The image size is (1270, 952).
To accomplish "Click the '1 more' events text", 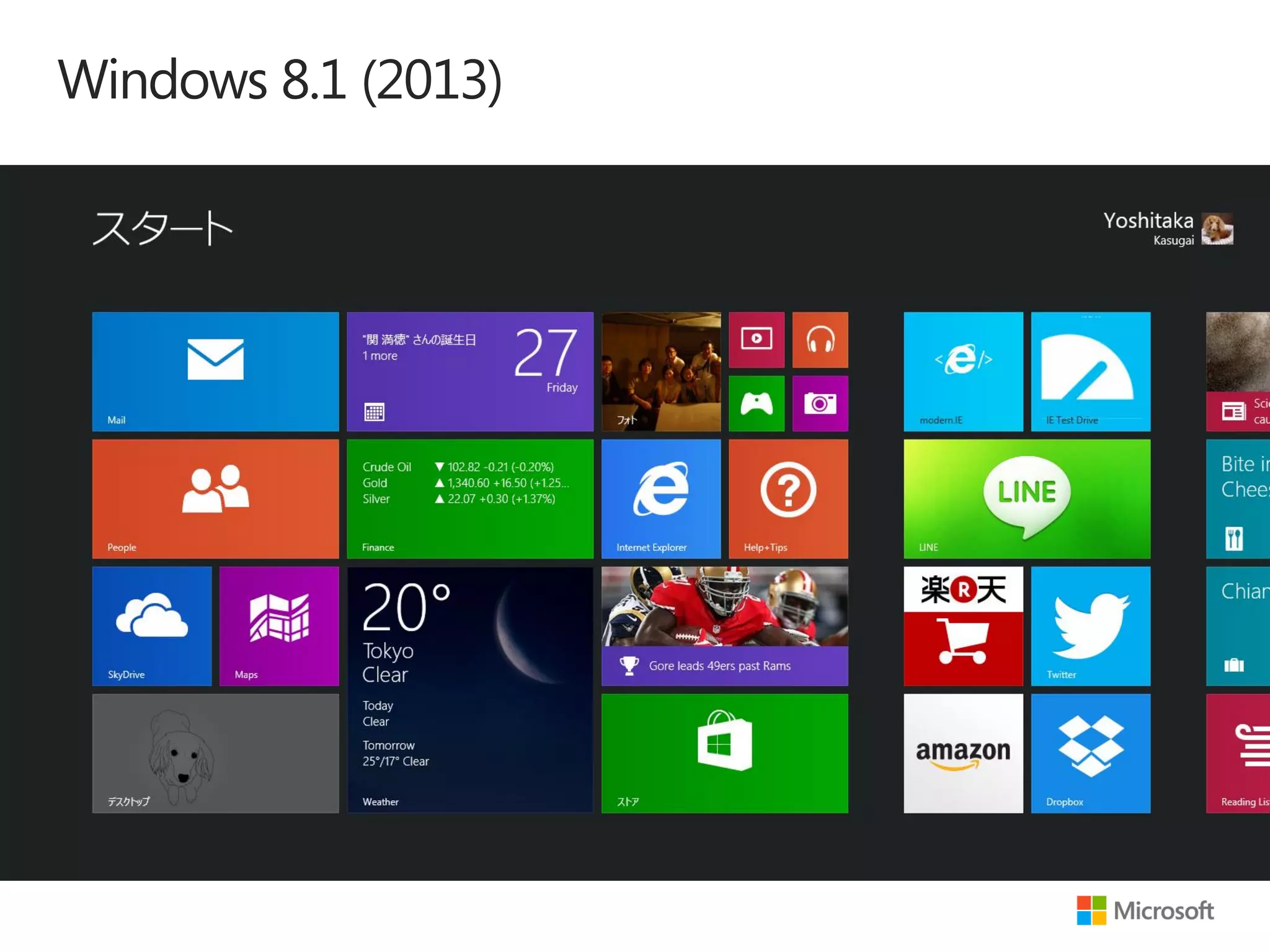I will 380,356.
